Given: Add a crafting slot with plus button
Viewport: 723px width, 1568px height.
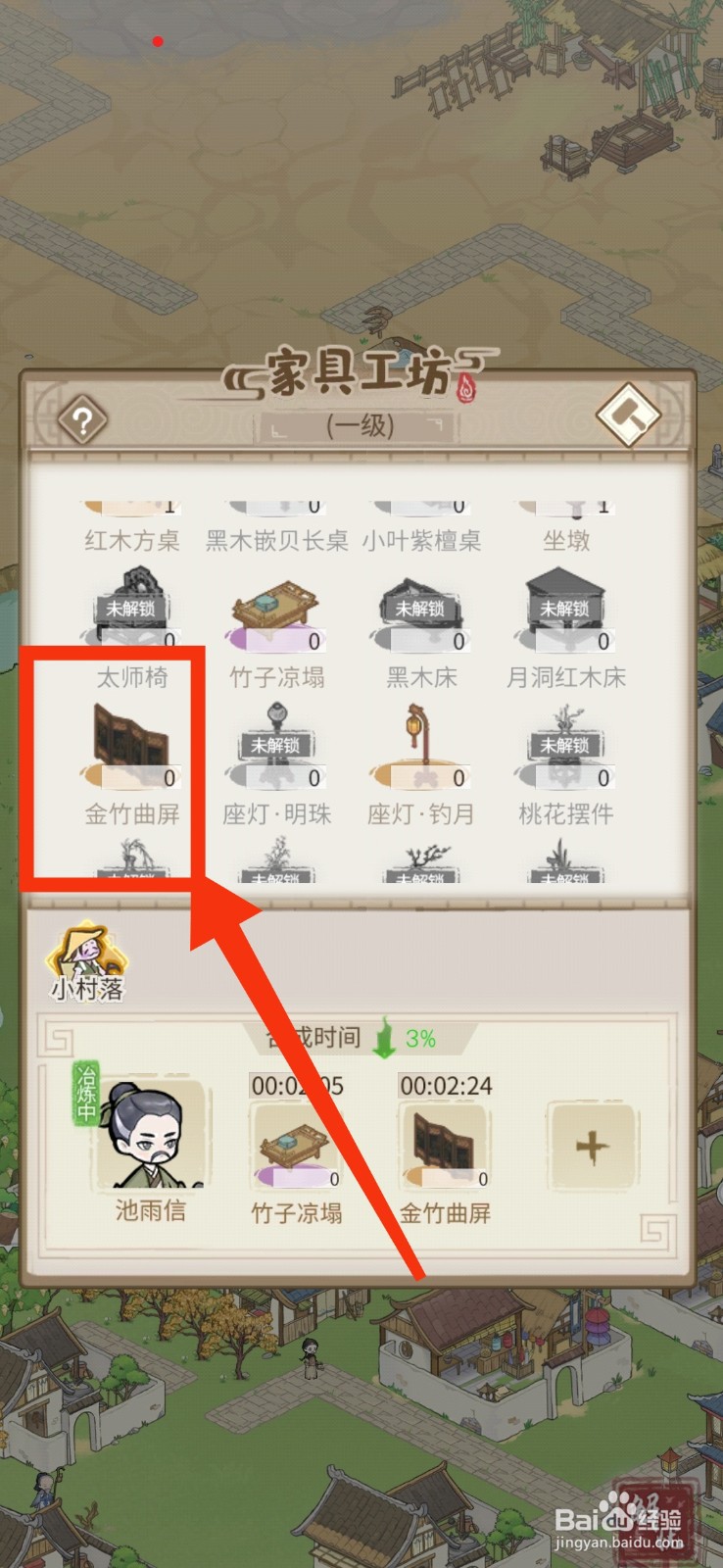Looking at the screenshot, I should click(592, 1147).
